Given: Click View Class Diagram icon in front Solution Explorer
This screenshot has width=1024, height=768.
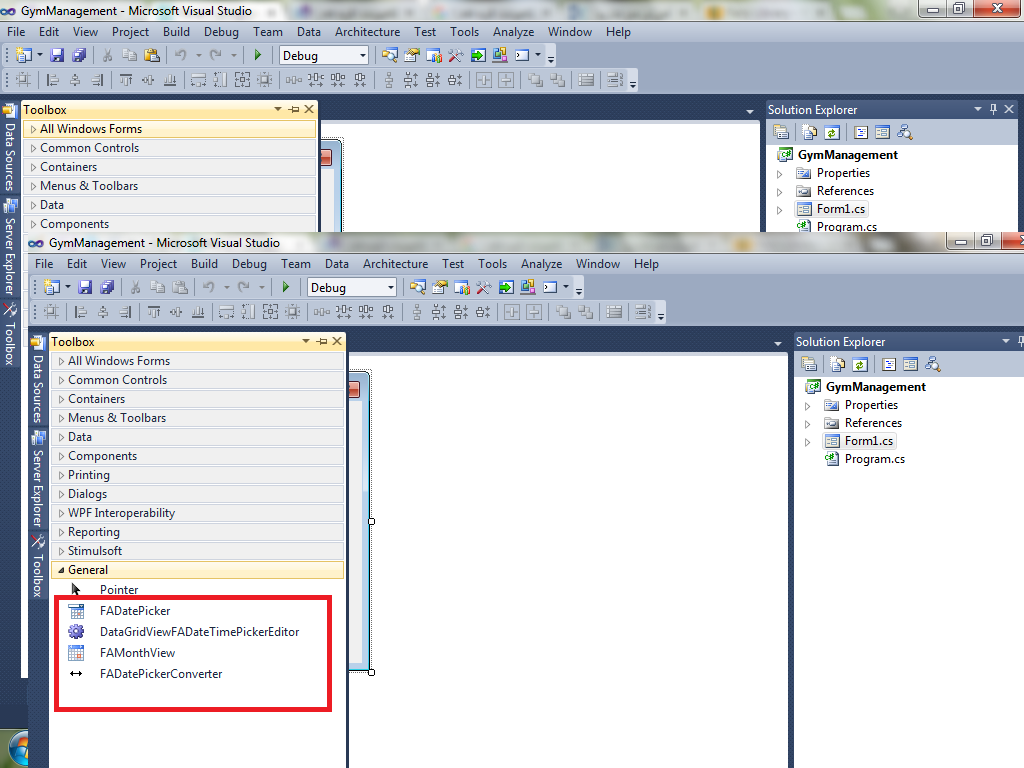Looking at the screenshot, I should (x=933, y=364).
